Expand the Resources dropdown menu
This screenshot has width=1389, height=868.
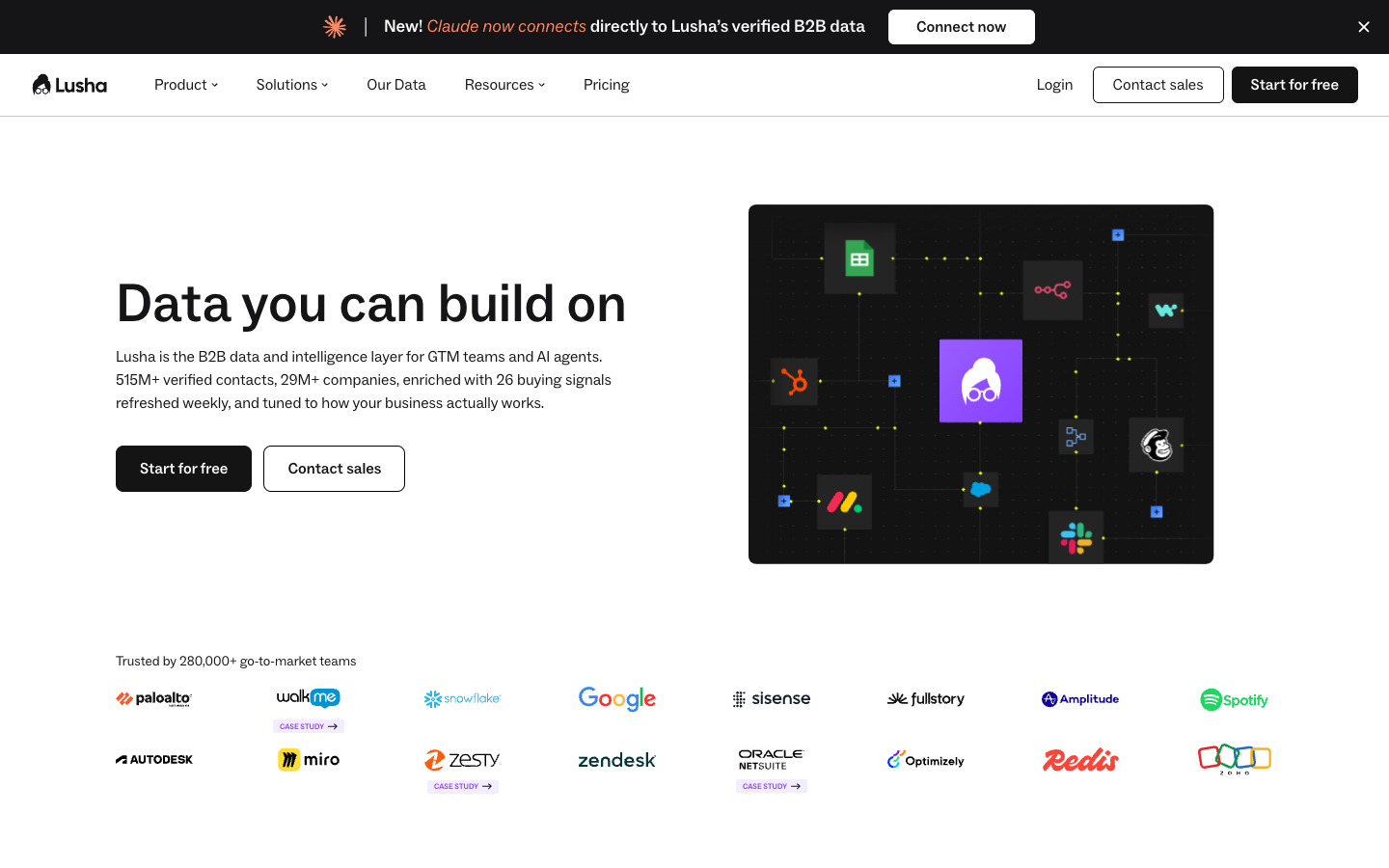(504, 85)
